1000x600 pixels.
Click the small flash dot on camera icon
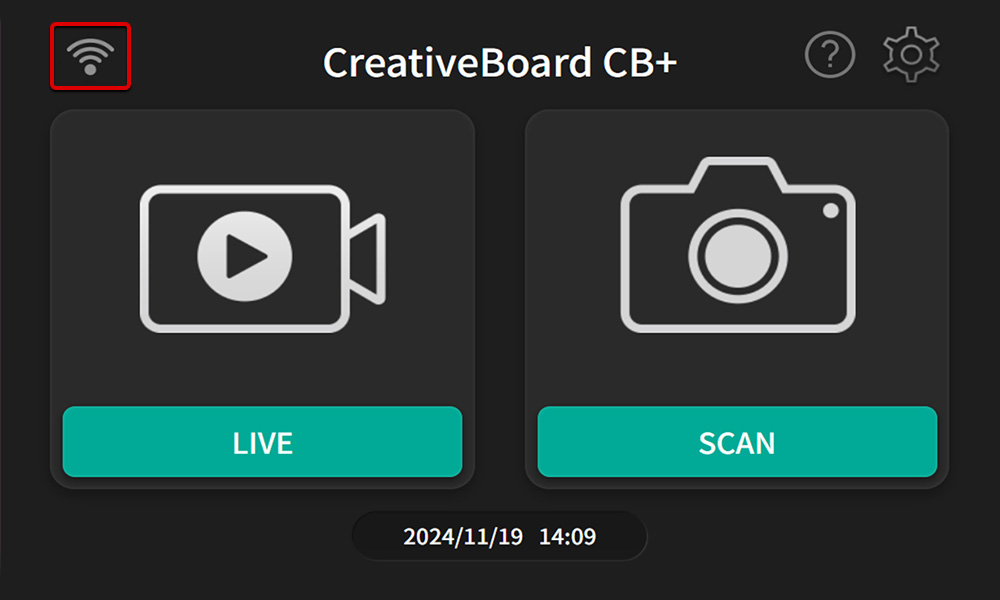coord(830,210)
